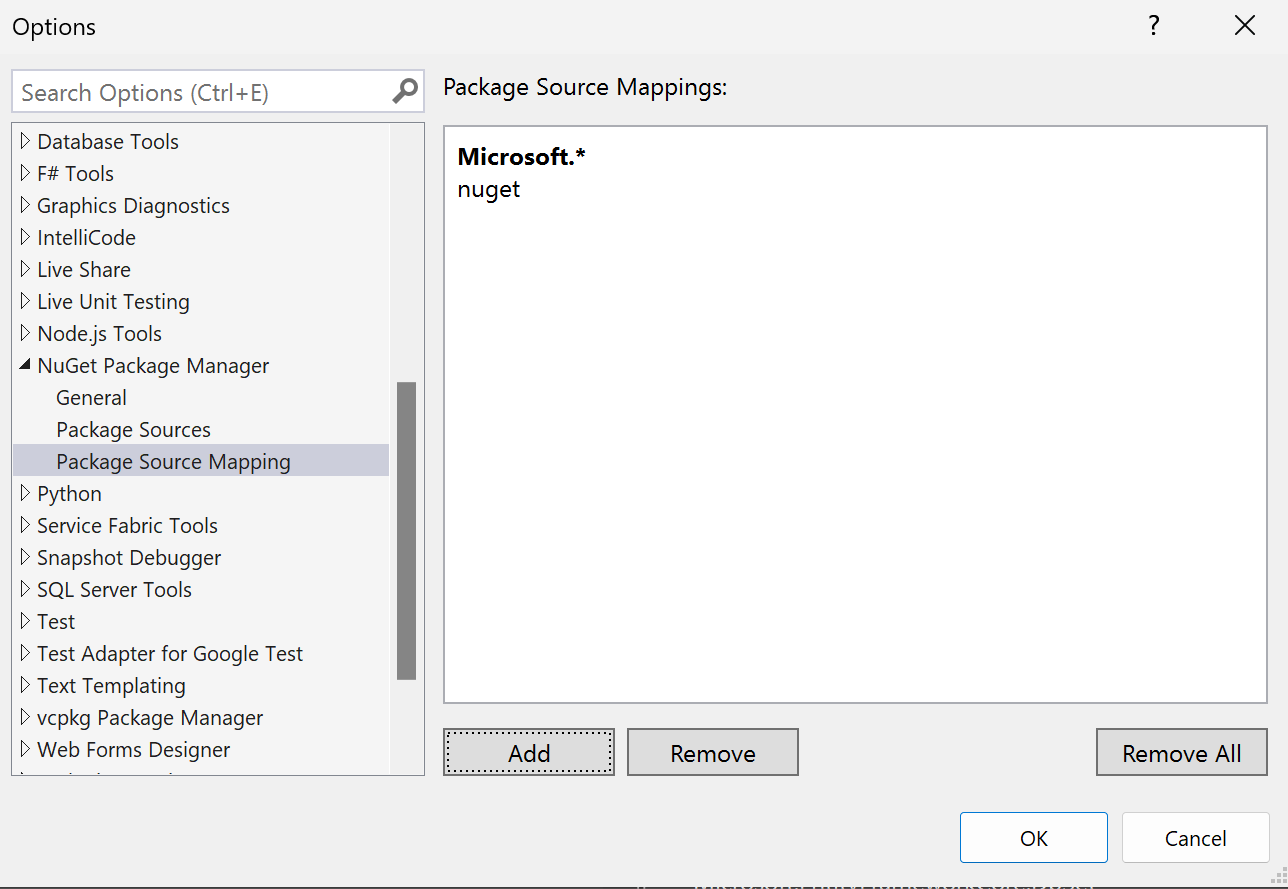Click Remove All mappings button
The height and width of the screenshot is (889, 1288).
pos(1181,753)
